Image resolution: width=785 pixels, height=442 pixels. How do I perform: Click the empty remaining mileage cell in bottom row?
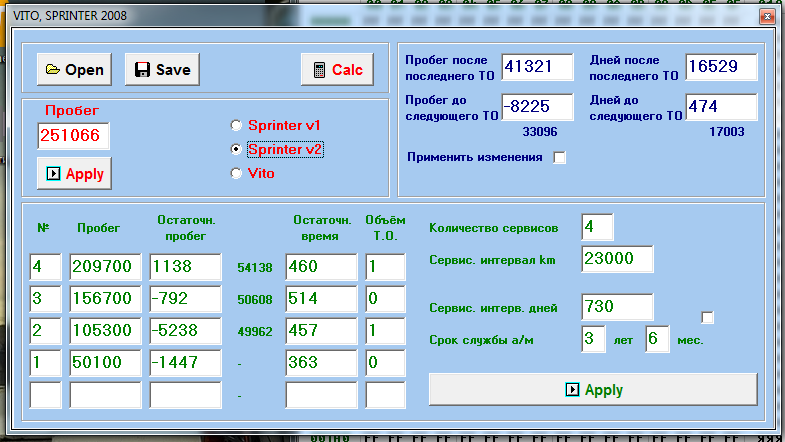[x=185, y=395]
